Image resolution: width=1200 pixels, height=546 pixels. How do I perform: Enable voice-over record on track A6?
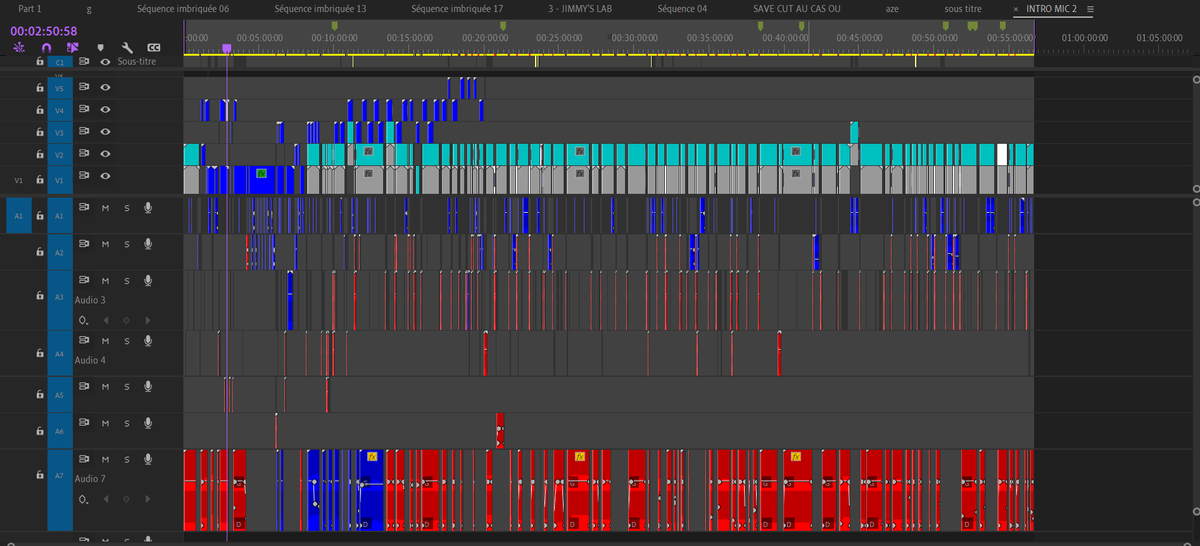(x=148, y=423)
